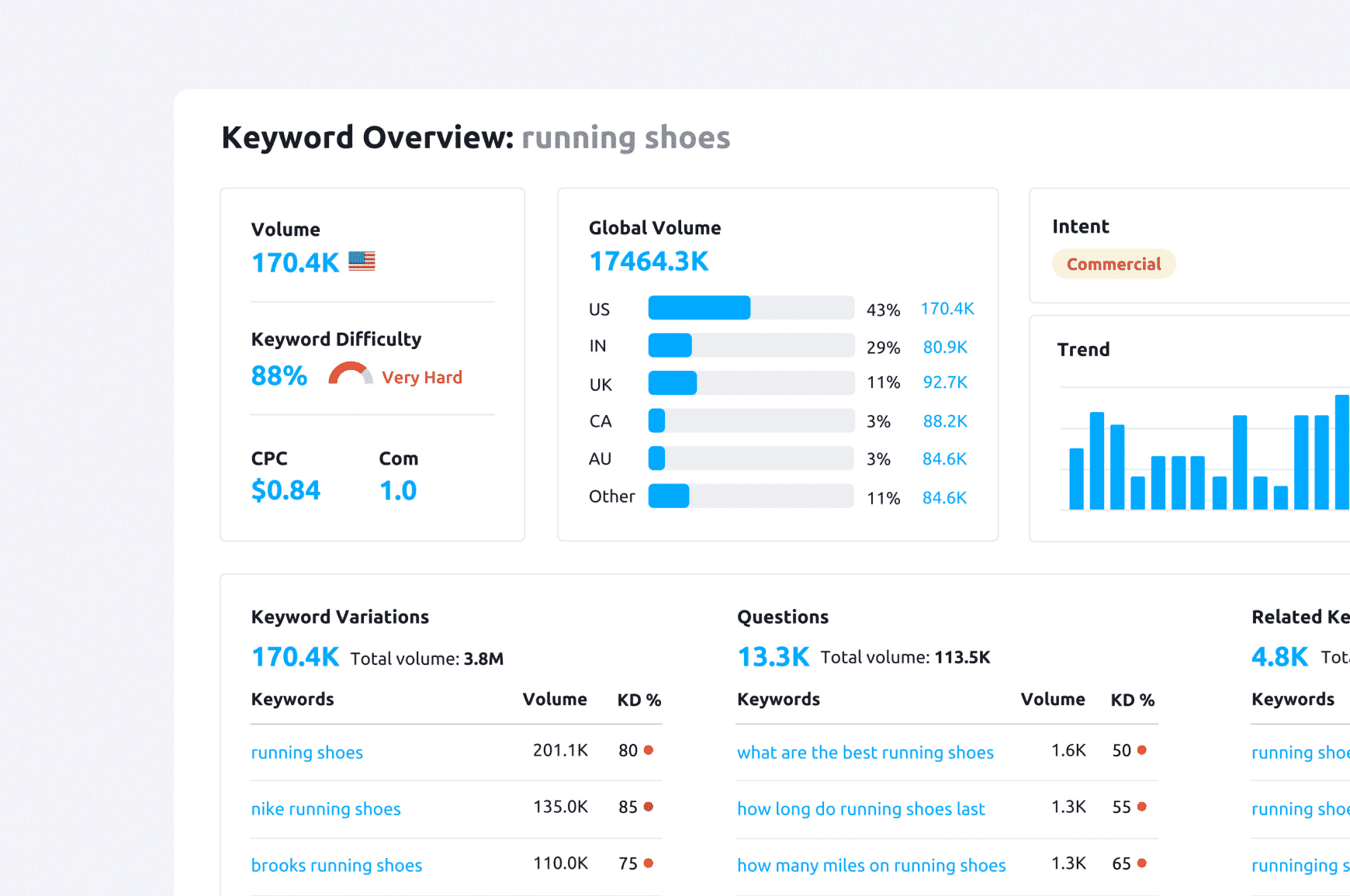Click the US flag icon next to Volume
1350x896 pixels.
click(362, 261)
